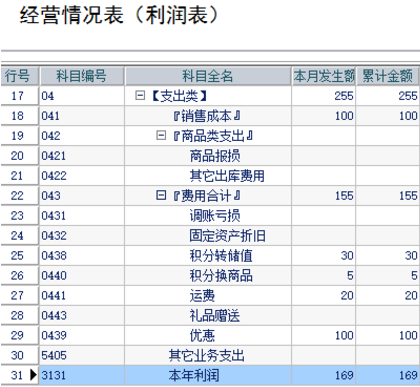420x387 pixels.
Task: Click the 本月发生额 column header
Action: point(324,76)
